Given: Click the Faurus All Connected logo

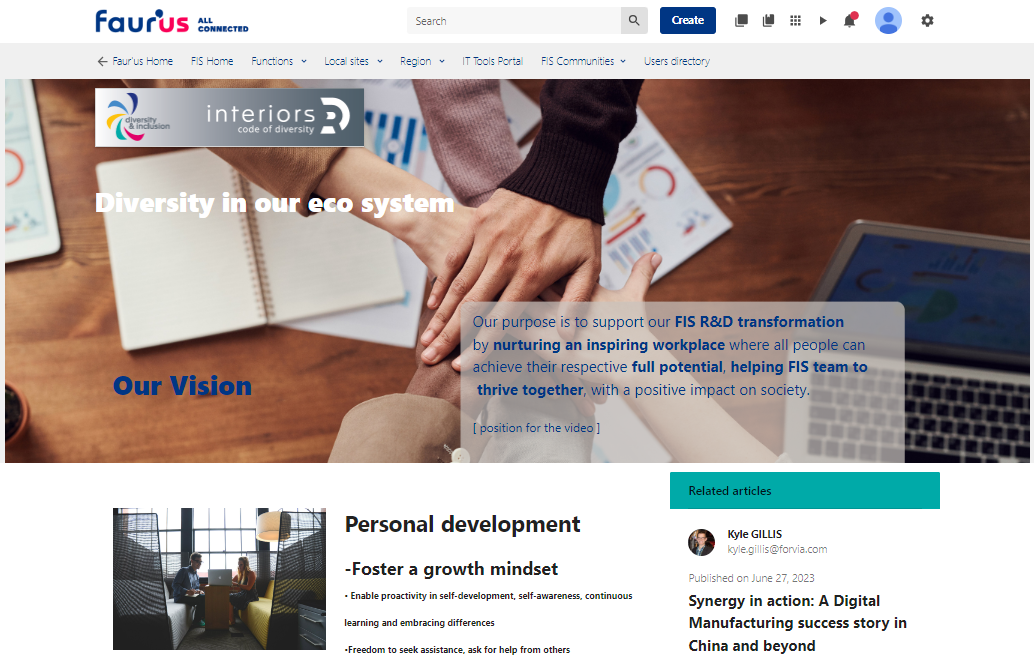Looking at the screenshot, I should coord(172,21).
